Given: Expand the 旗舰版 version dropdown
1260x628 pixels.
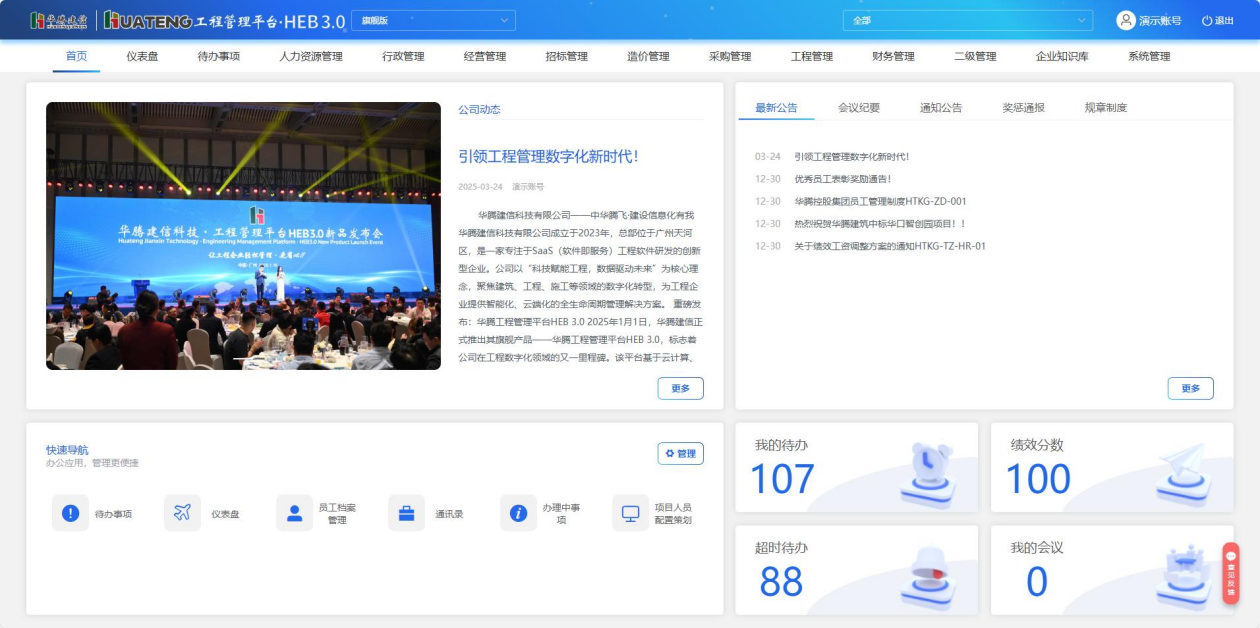Looking at the screenshot, I should pyautogui.click(x=433, y=20).
